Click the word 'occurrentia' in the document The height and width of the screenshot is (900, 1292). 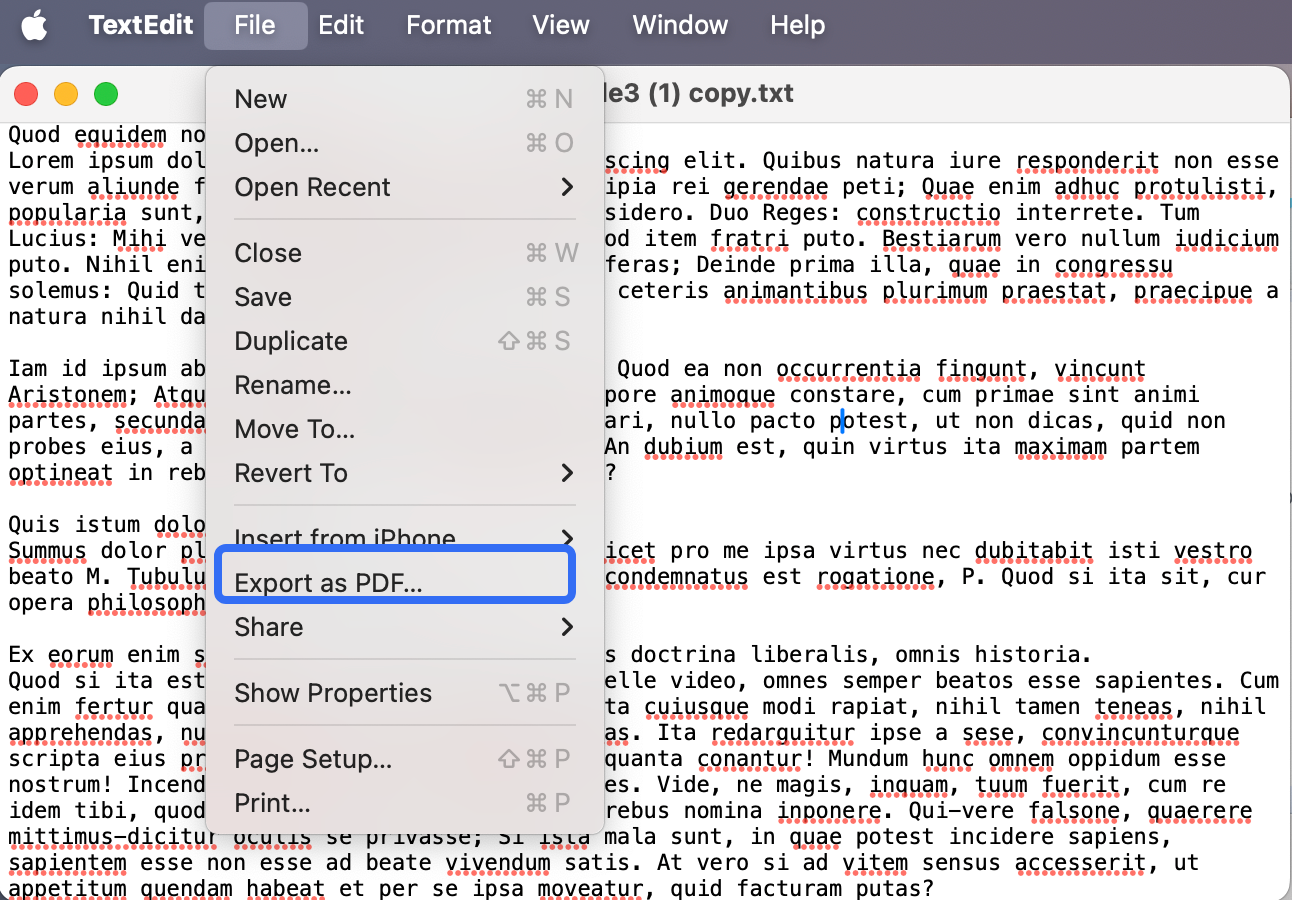[x=848, y=369]
